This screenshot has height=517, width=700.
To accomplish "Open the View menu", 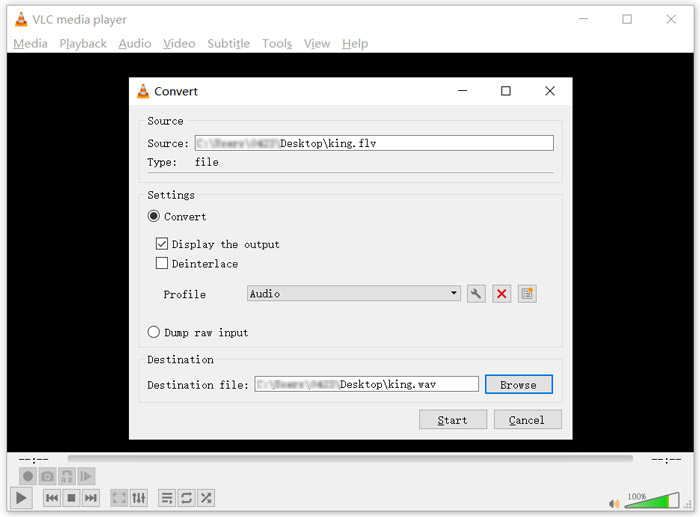I will tap(317, 44).
